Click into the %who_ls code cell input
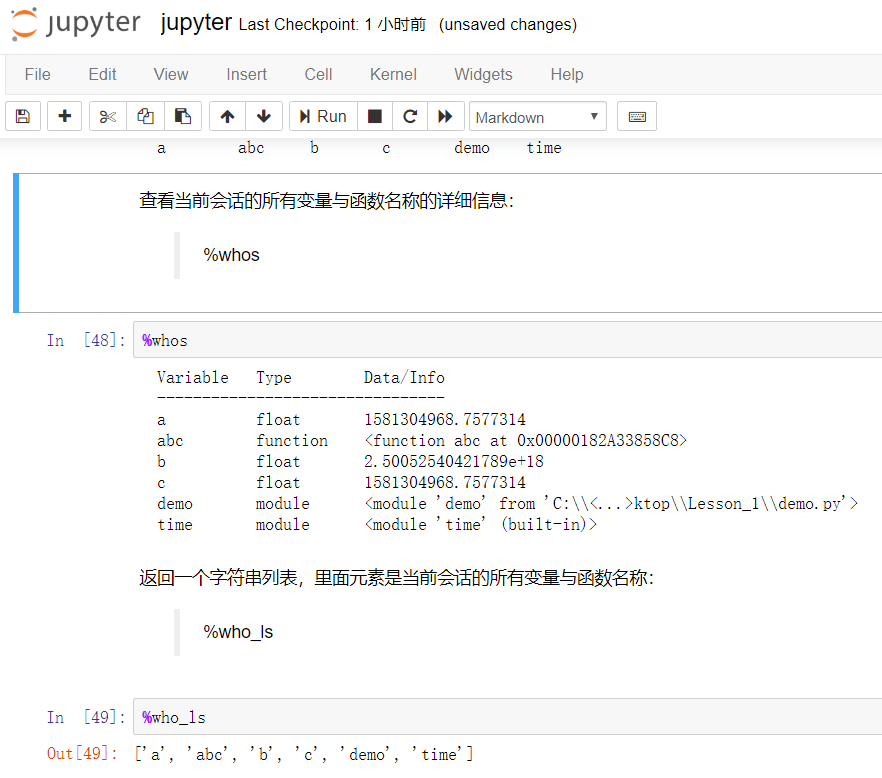Screen dimensions: 882x778 [x=507, y=717]
